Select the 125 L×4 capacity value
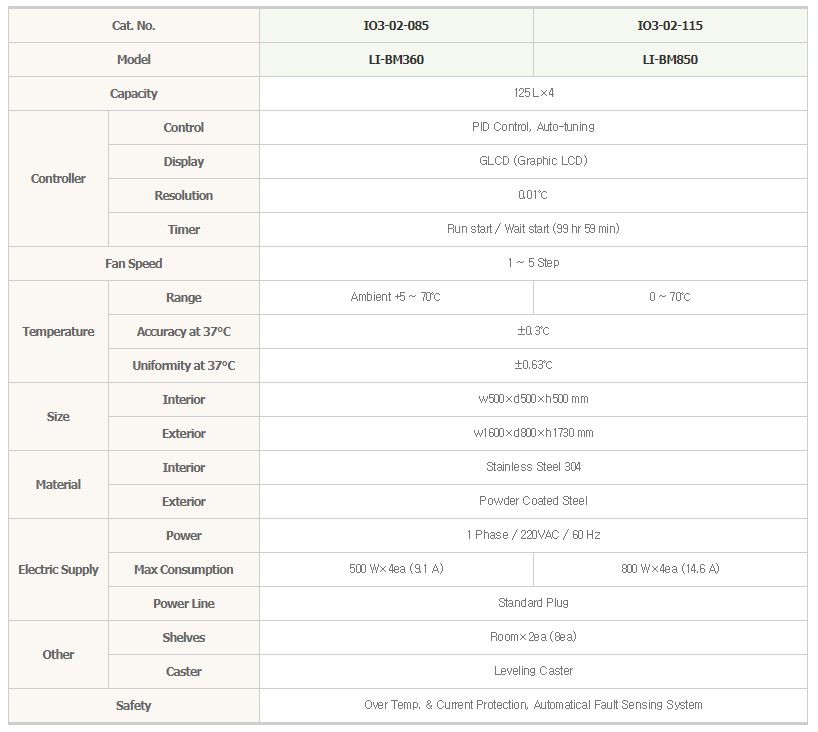This screenshot has height=732, width=818. click(533, 93)
